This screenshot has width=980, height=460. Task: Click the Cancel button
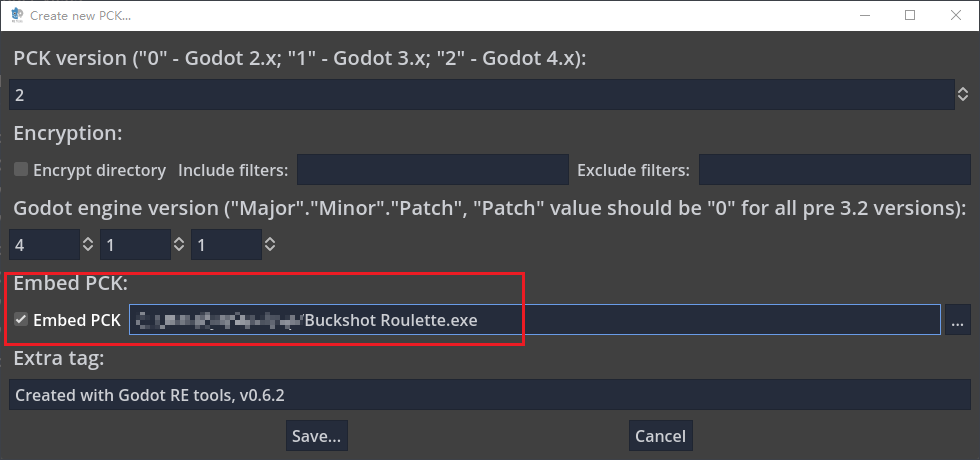tap(661, 436)
